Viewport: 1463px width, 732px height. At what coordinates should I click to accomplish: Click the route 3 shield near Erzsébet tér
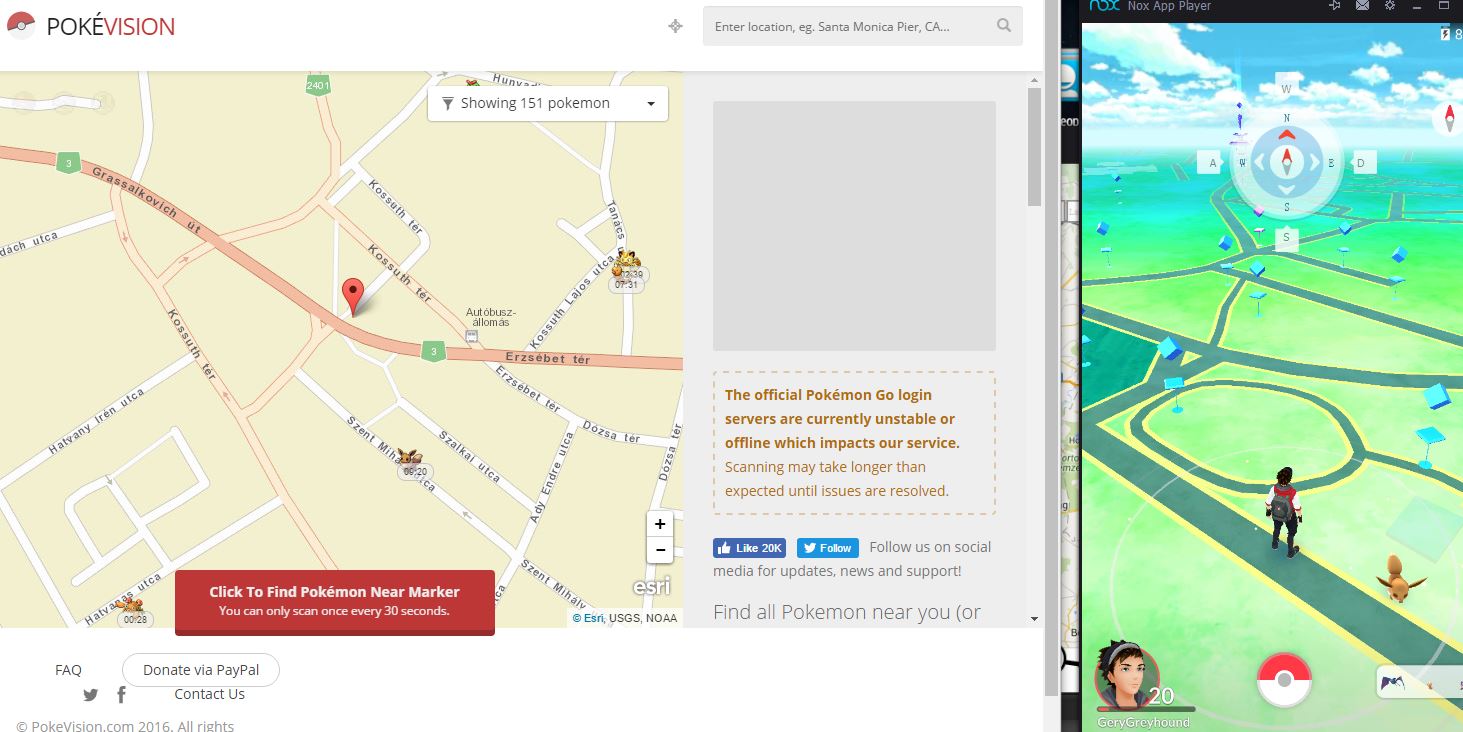pos(432,351)
